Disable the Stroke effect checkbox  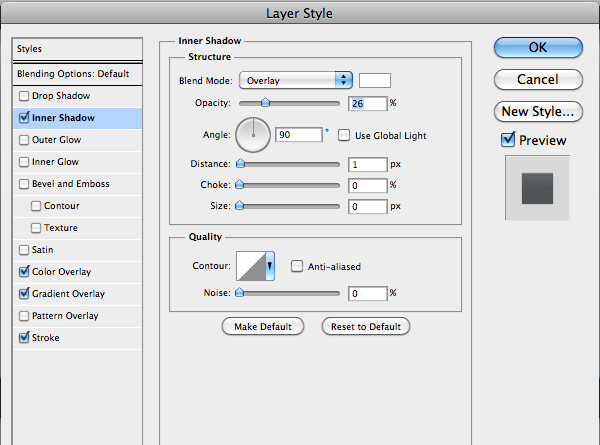24,337
